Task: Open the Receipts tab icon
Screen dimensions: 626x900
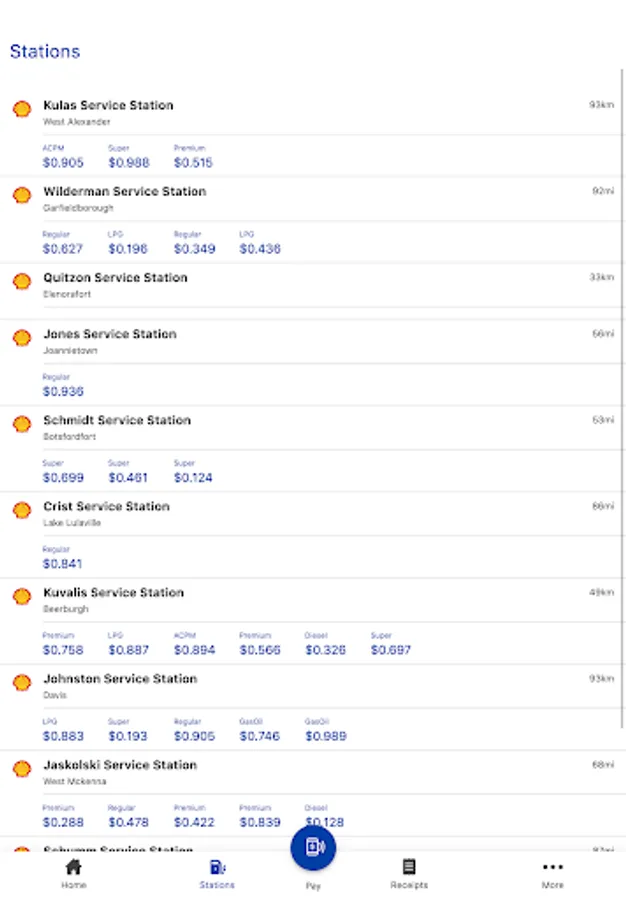Action: point(408,867)
